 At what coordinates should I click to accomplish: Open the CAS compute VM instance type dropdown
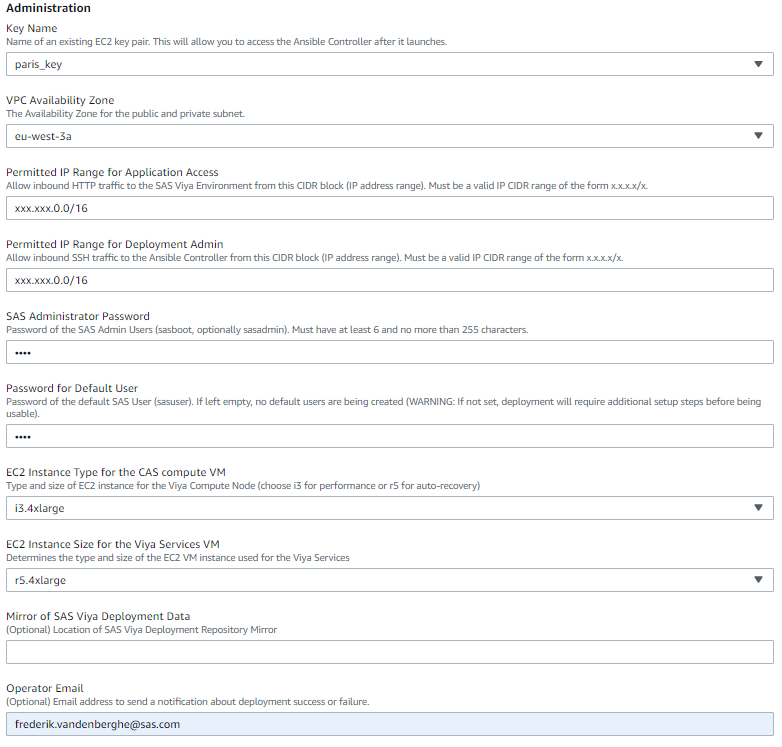click(390, 508)
